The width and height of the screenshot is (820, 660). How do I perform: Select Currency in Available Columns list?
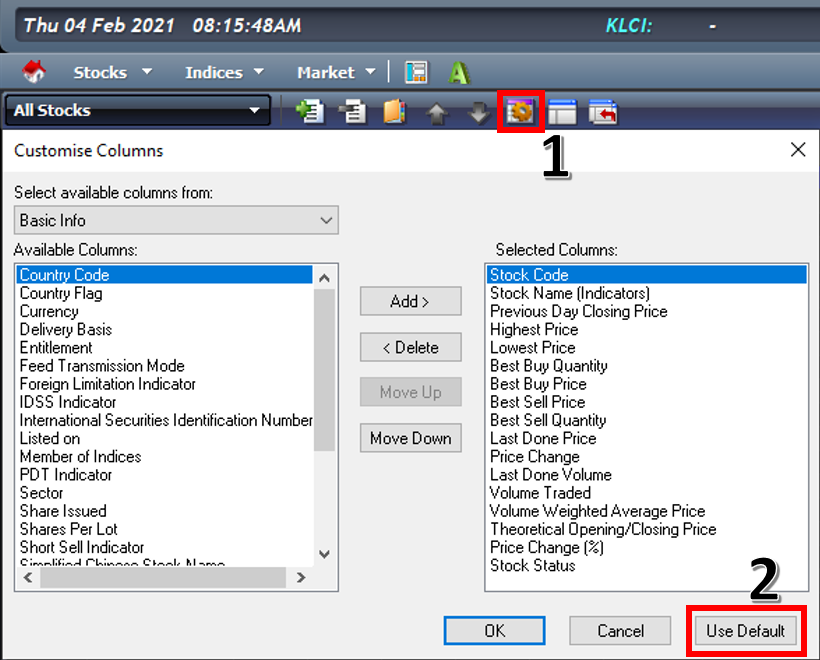coord(49,311)
